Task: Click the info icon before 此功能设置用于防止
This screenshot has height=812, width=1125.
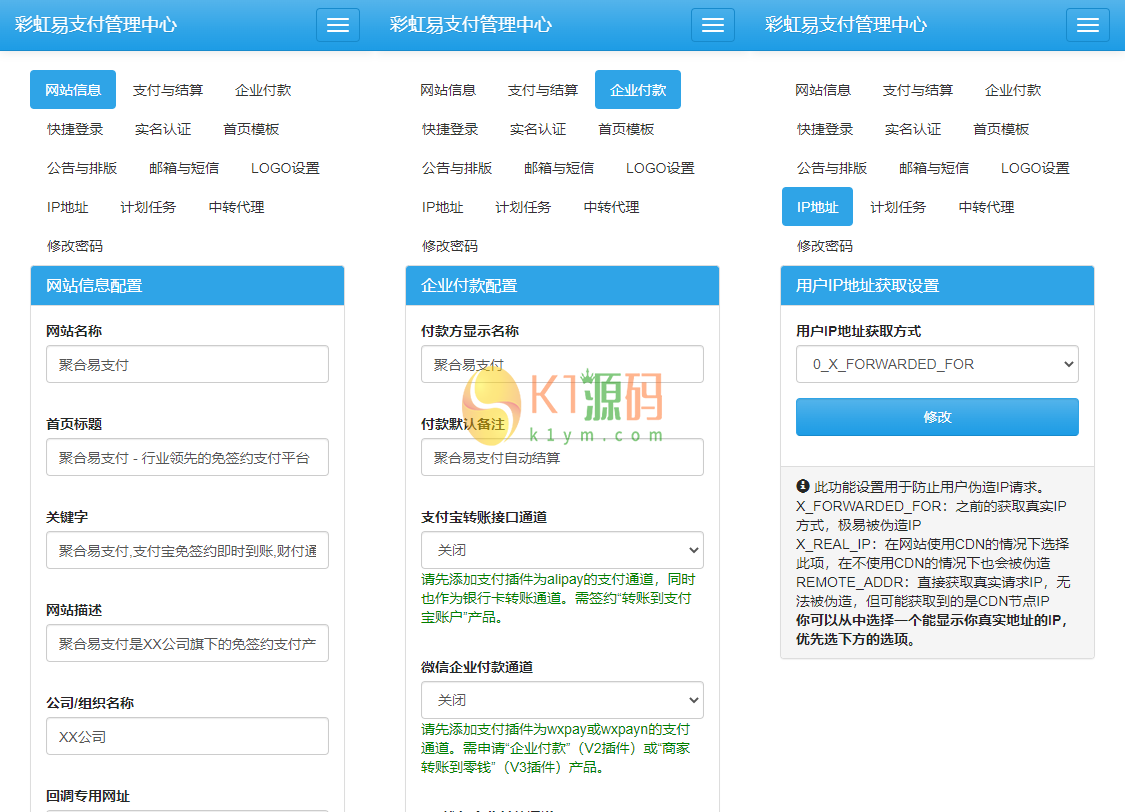Action: click(803, 486)
